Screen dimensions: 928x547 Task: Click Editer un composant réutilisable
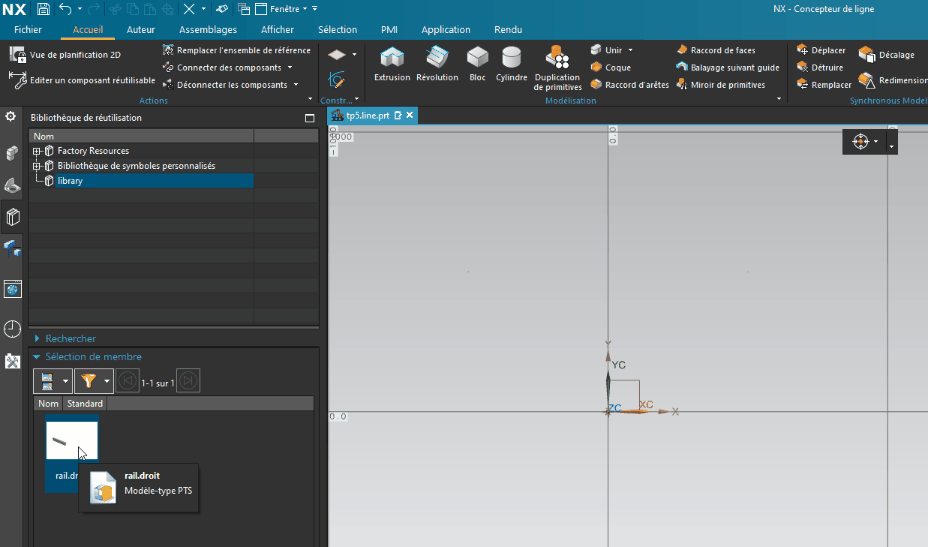pos(82,80)
